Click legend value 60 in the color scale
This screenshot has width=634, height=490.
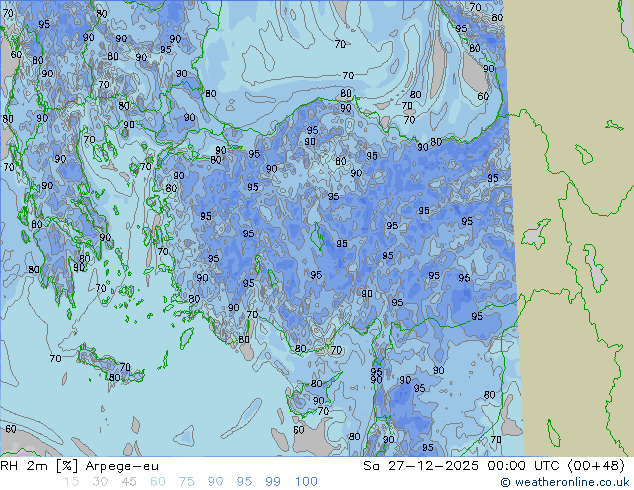[x=158, y=482]
